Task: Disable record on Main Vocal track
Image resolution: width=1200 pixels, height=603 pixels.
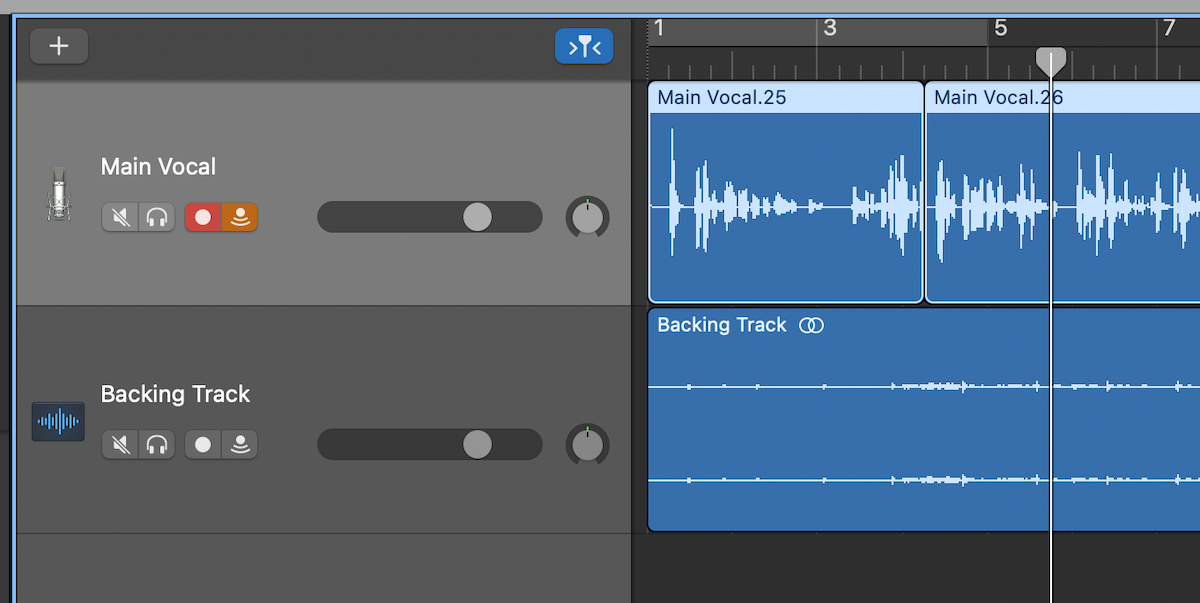Action: (x=203, y=217)
